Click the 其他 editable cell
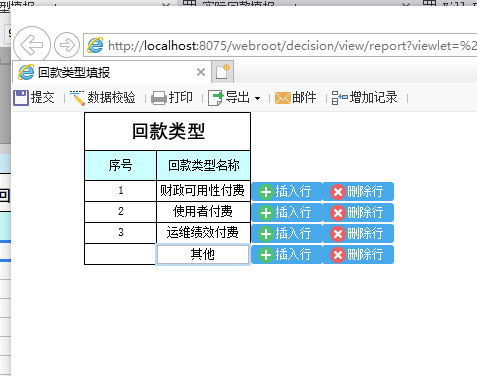The width and height of the screenshot is (477, 376). tap(203, 255)
